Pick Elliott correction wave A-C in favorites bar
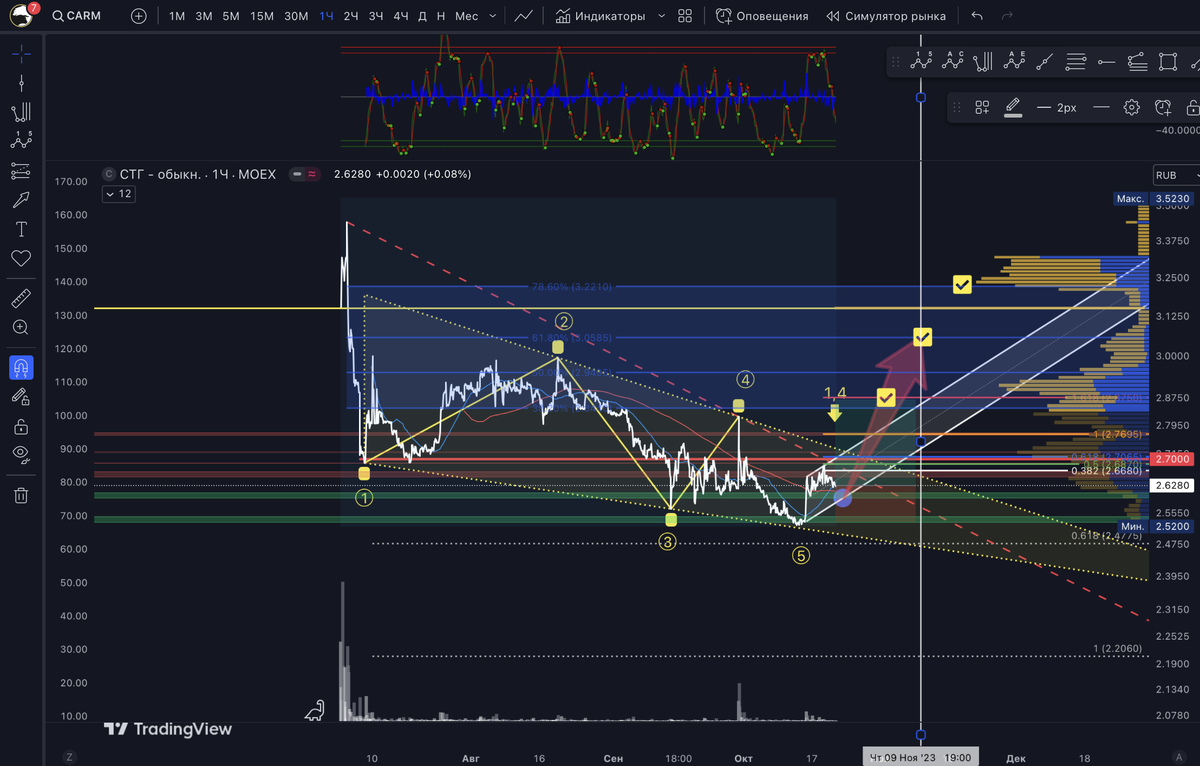 pyautogui.click(x=953, y=62)
